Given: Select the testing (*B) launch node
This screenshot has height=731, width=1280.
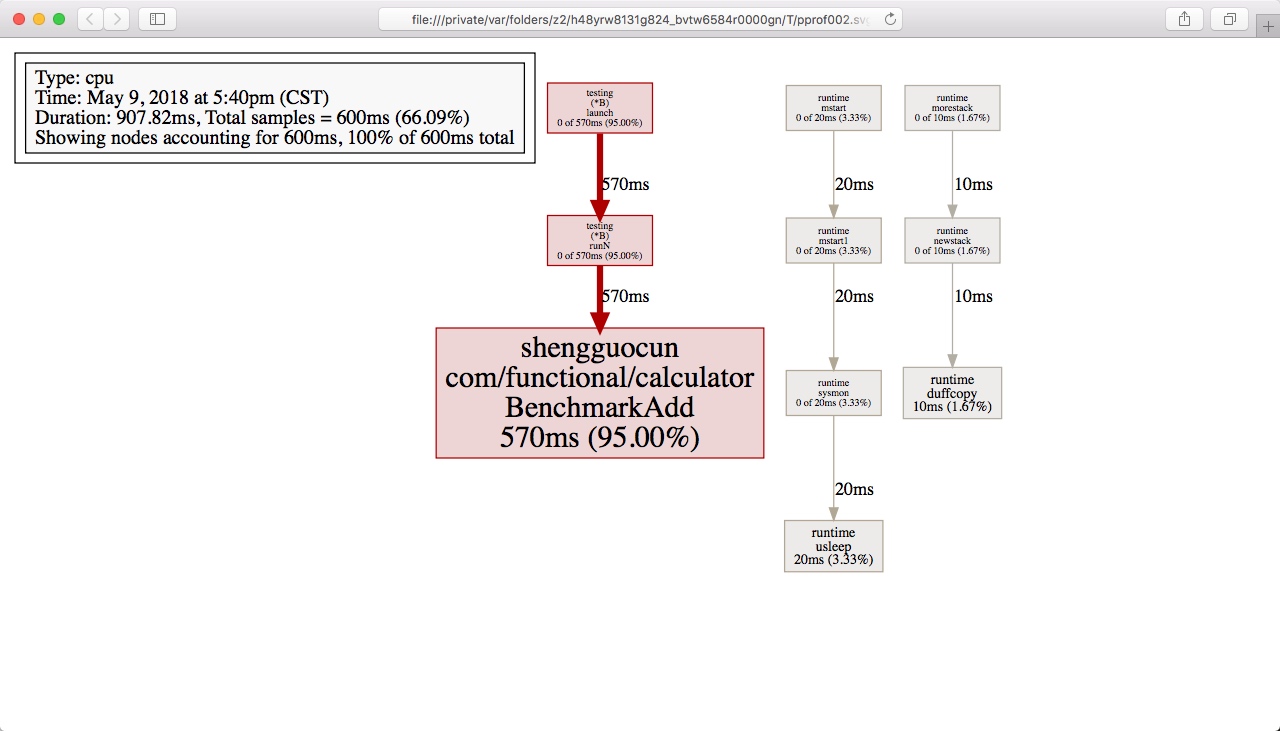Looking at the screenshot, I should 600,108.
